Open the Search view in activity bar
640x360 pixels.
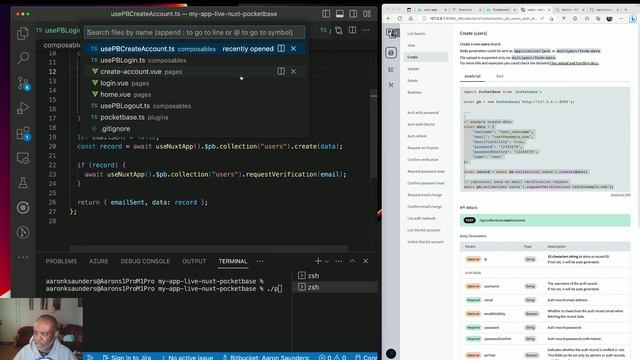[23, 58]
